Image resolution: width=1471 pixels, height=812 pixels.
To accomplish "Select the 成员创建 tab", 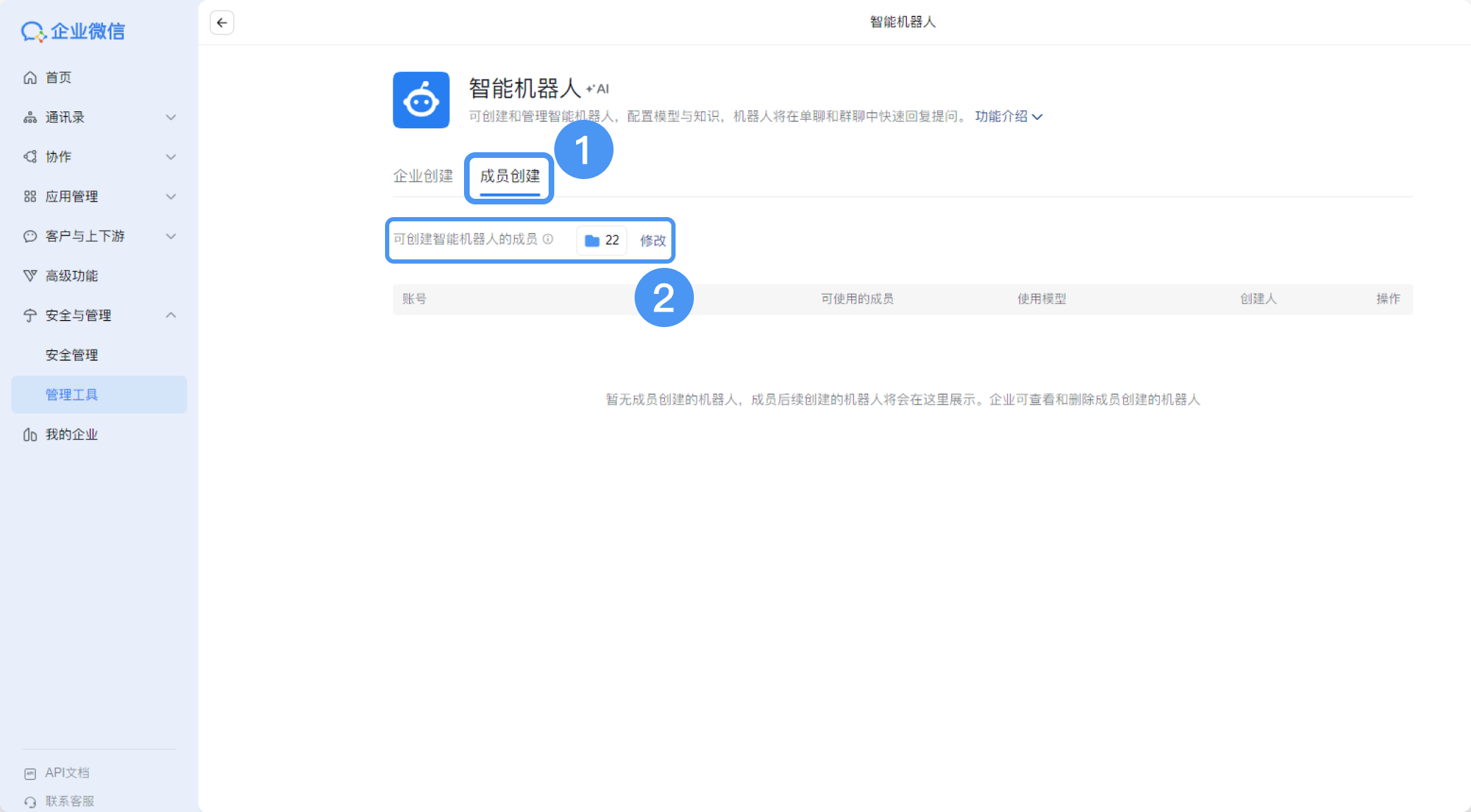I will (509, 176).
